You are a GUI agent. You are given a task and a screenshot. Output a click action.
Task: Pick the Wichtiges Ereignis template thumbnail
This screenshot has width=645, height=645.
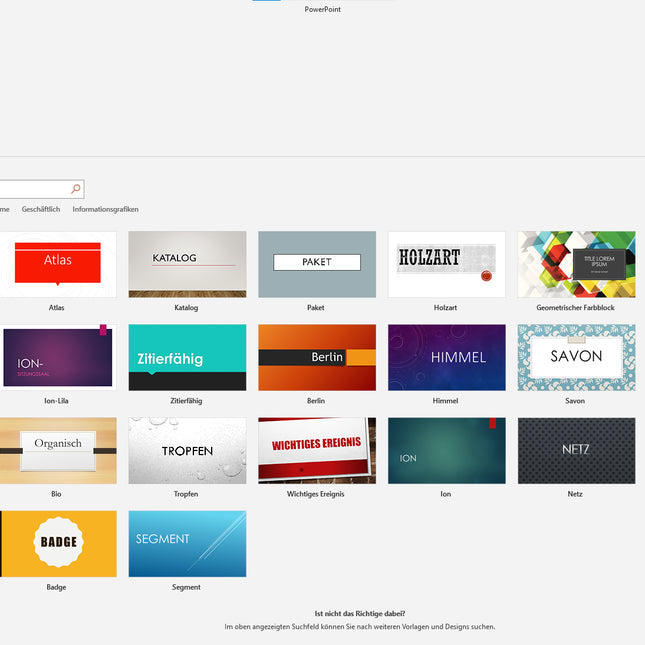(x=317, y=451)
